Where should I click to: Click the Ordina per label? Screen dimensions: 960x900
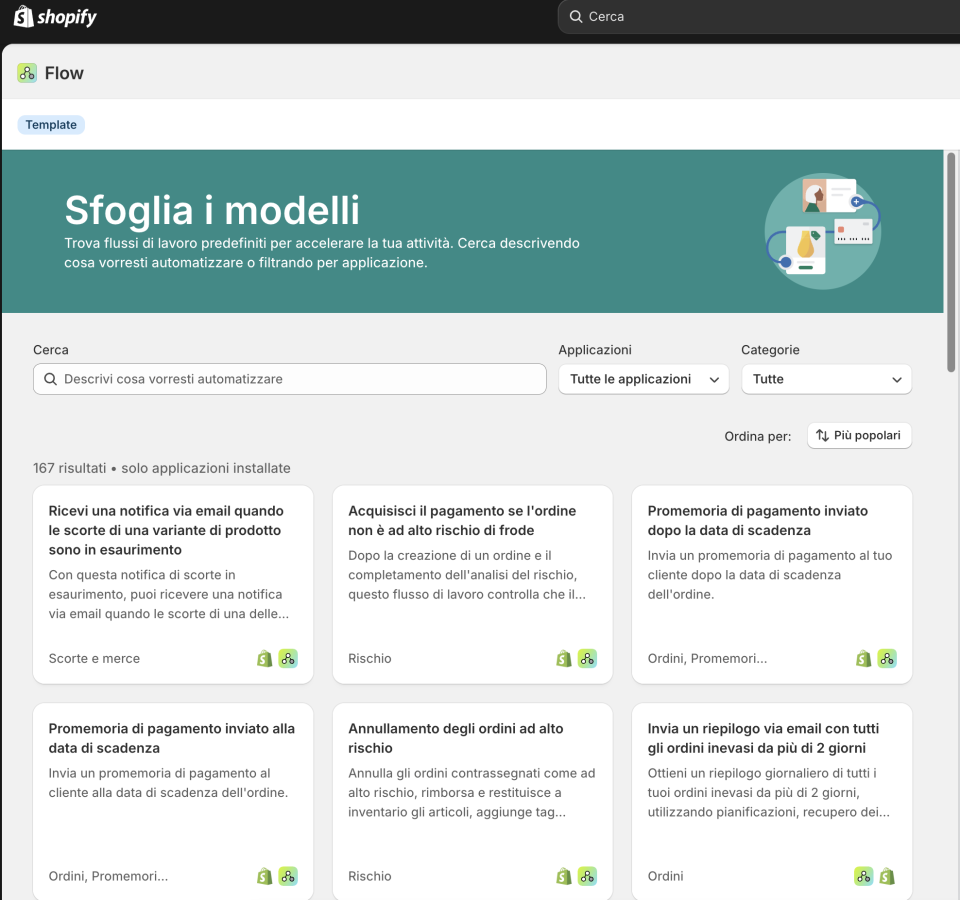757,437
